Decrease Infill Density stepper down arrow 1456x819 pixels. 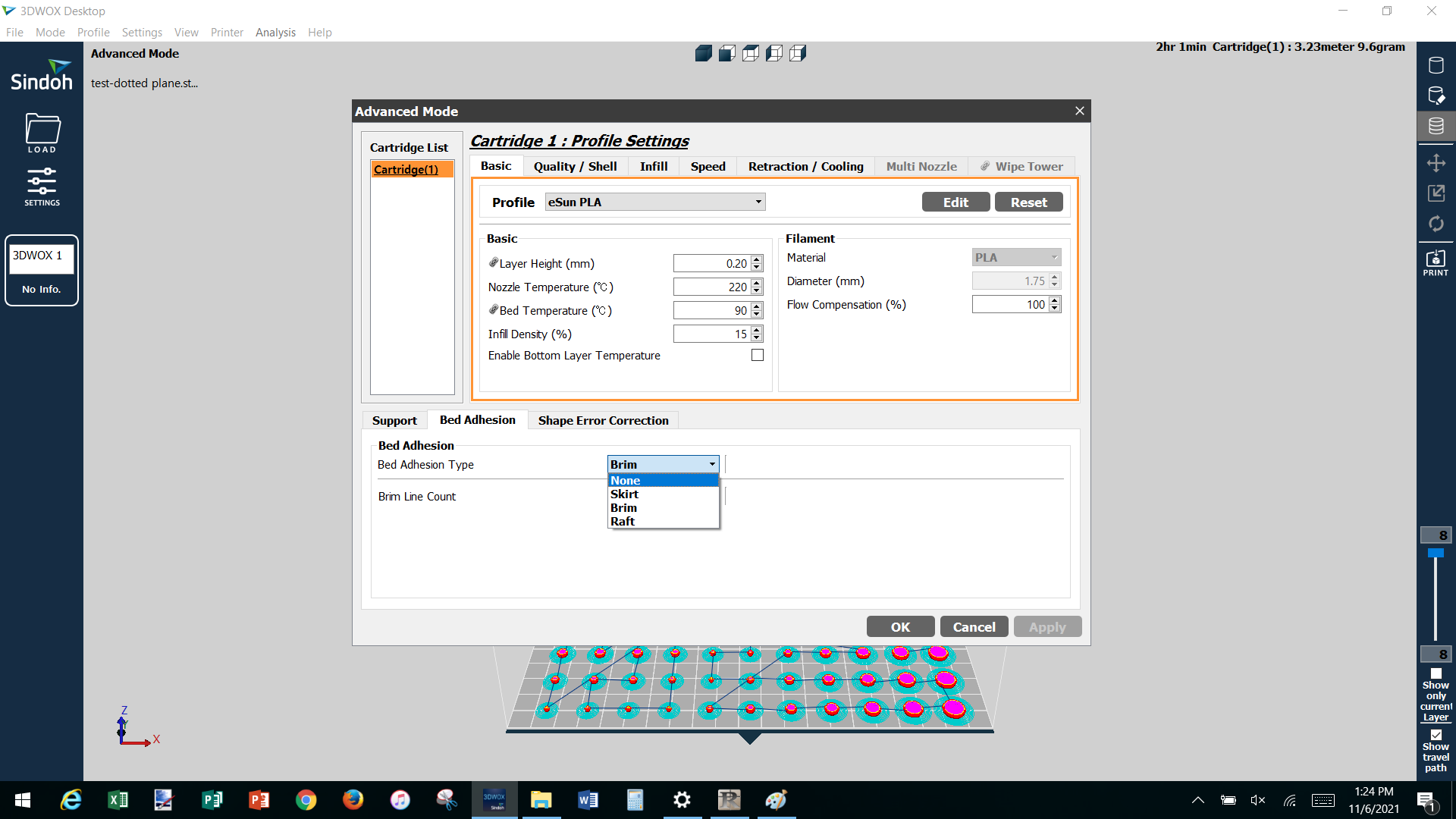757,338
